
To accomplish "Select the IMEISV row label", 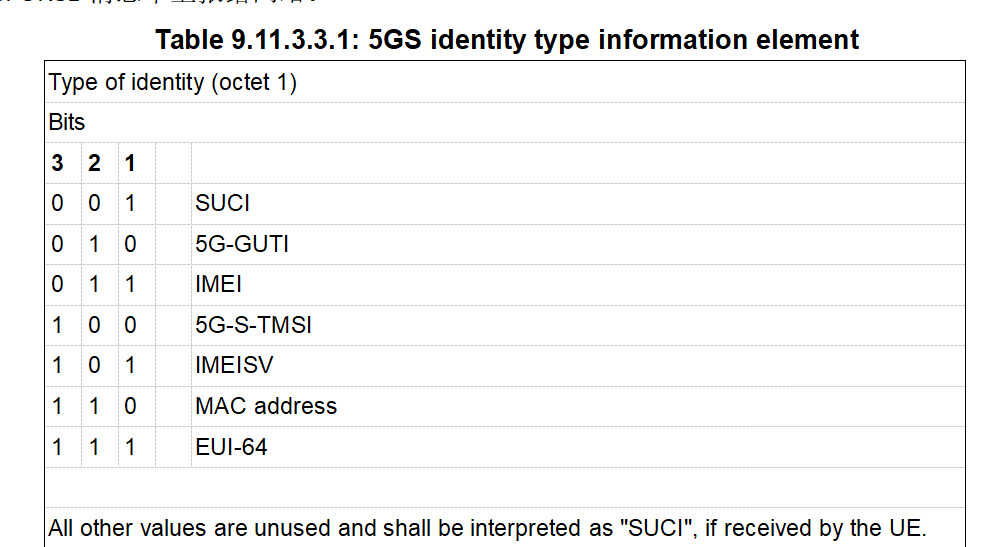I will 234,365.
